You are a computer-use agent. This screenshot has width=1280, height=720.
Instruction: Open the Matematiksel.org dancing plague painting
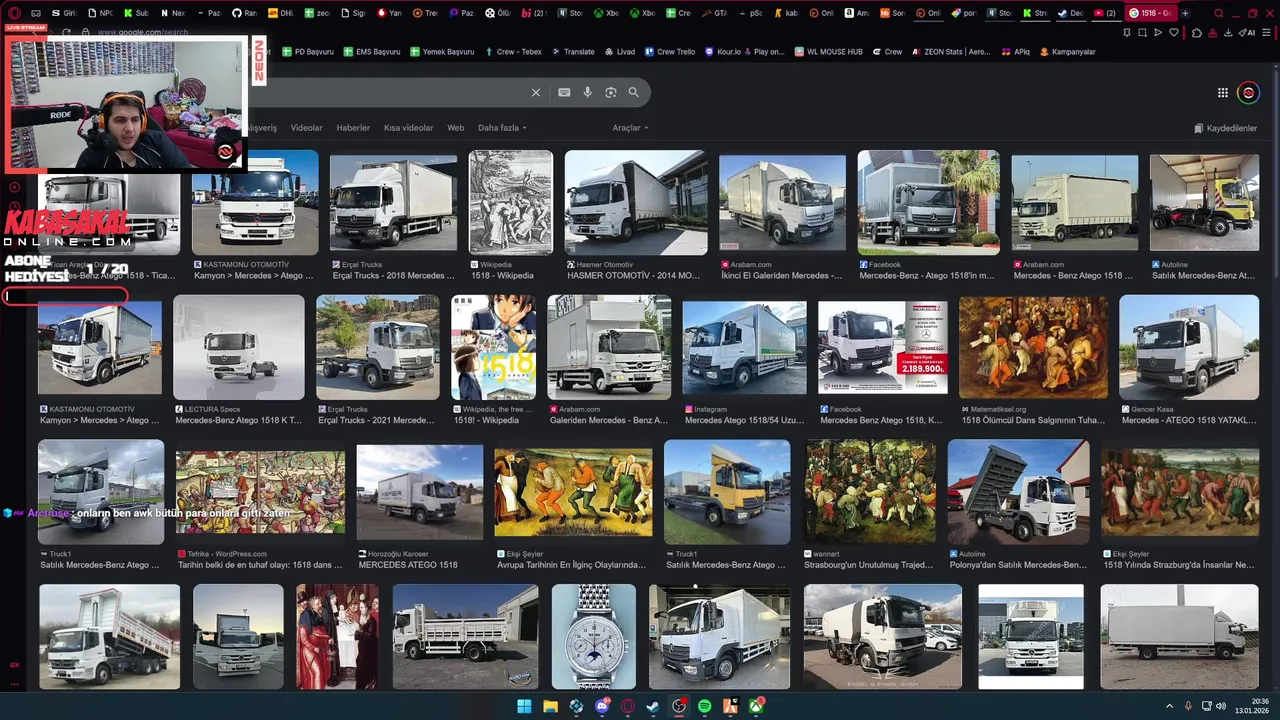1033,347
